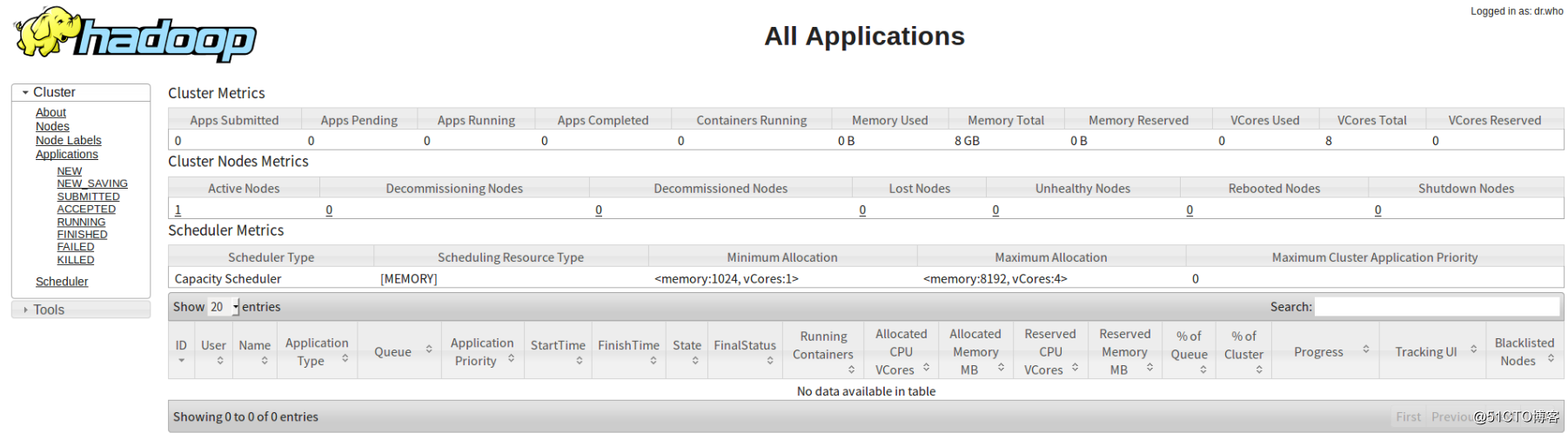Sort table by Queue column
1568x433 pixels.
(x=399, y=351)
